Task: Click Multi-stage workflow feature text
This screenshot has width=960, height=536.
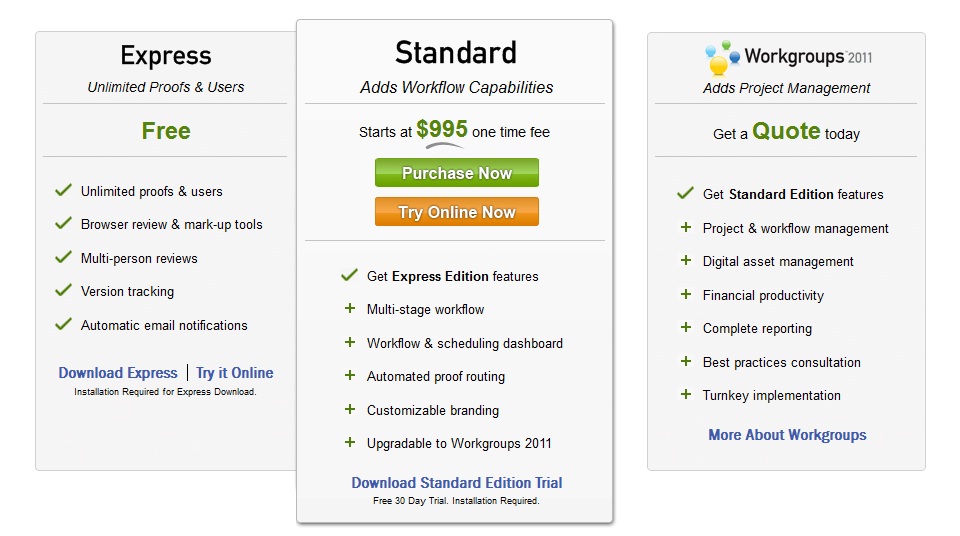Action: pos(426,309)
